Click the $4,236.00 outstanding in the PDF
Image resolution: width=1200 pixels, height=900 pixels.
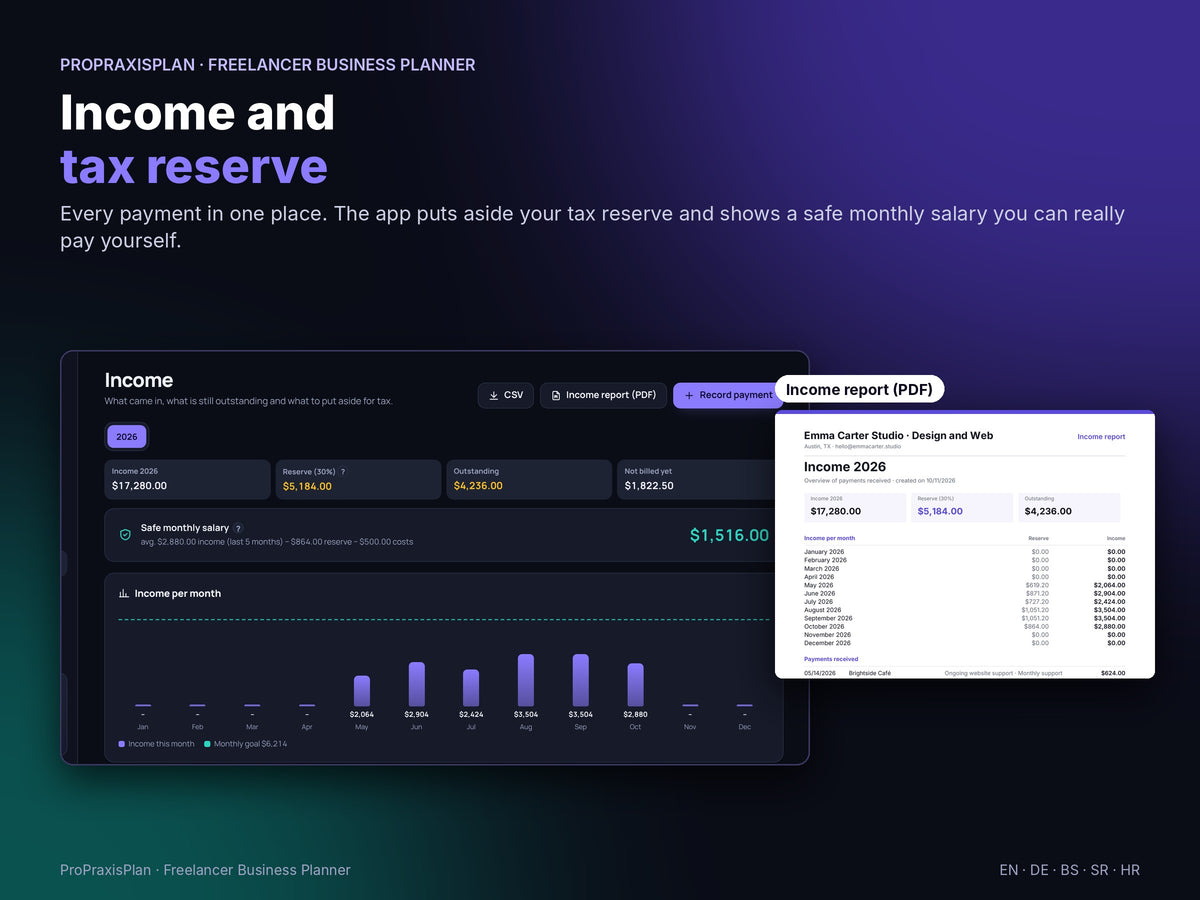1048,511
